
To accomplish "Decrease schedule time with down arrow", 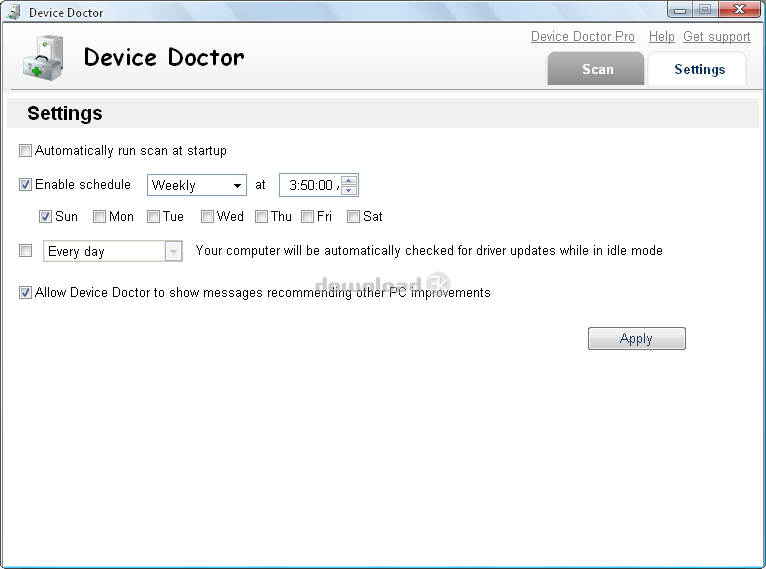I will pyautogui.click(x=349, y=190).
